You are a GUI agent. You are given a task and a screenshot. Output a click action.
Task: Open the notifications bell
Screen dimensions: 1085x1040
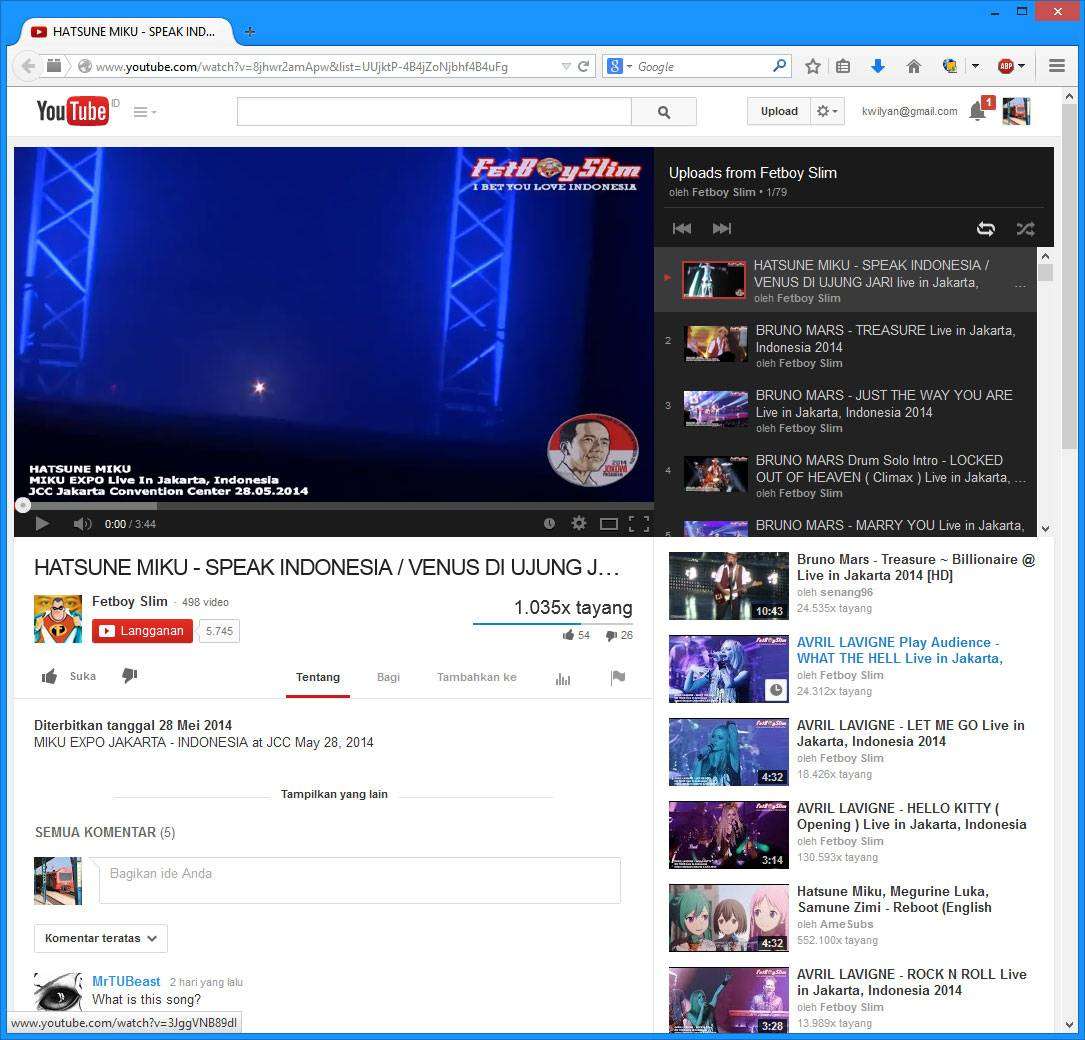(977, 111)
